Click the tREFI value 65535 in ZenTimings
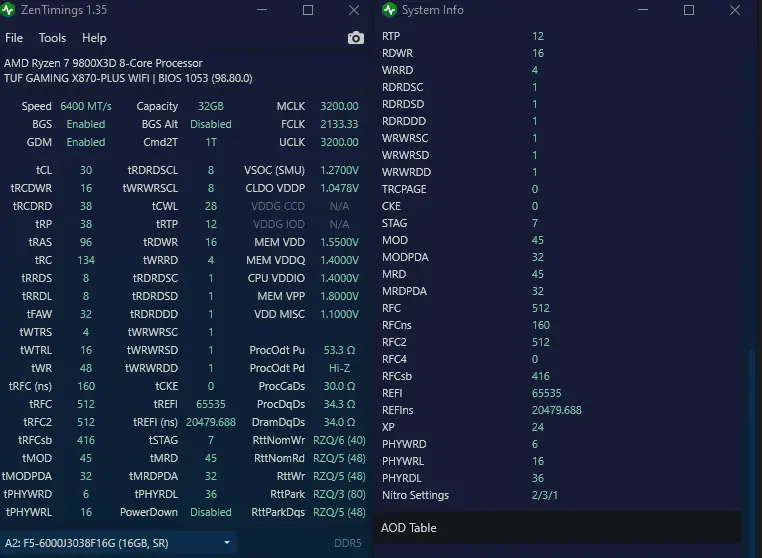This screenshot has width=762, height=558. [210, 404]
